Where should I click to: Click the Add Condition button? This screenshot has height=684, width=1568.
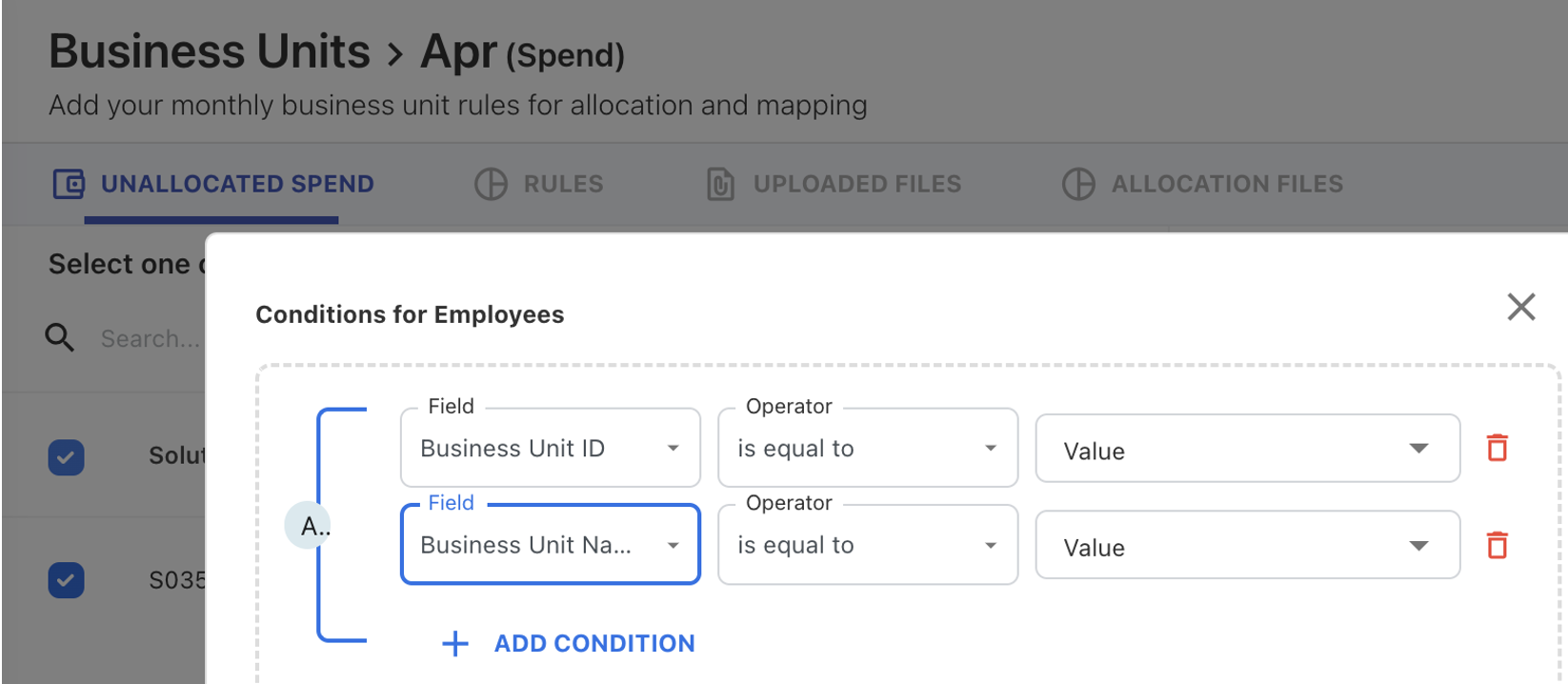[593, 644]
